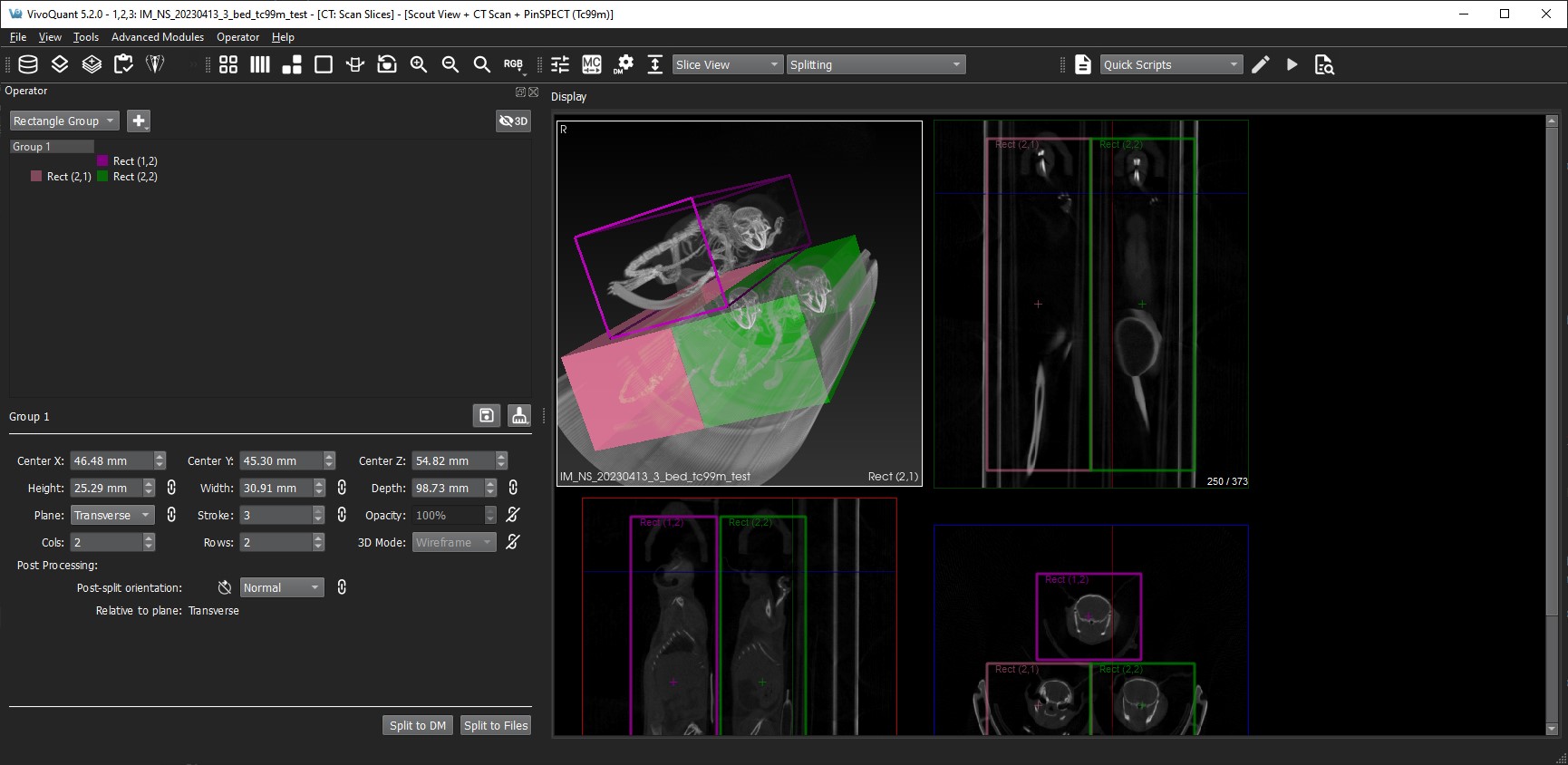This screenshot has height=765, width=1568.
Task: Click the RGB color mode icon
Action: pos(513,64)
